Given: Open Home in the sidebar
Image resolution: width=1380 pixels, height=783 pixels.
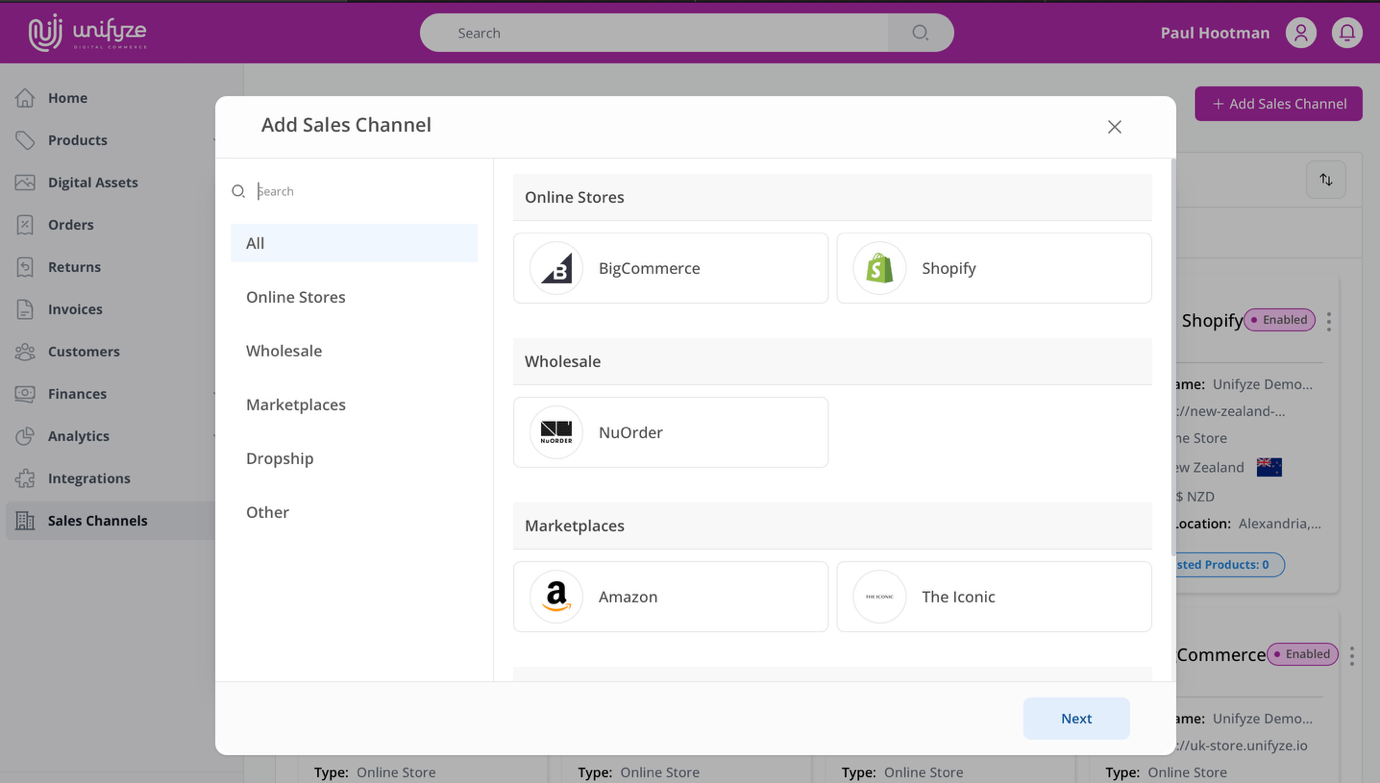Looking at the screenshot, I should click(x=108, y=98).
